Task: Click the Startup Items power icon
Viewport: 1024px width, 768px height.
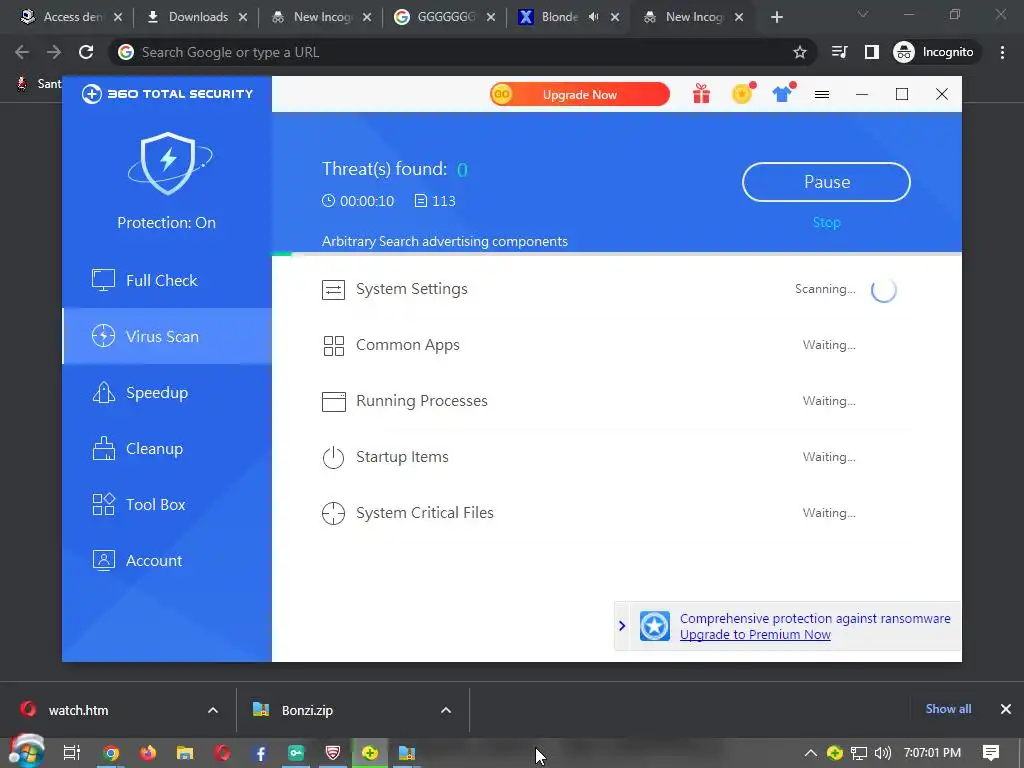Action: (333, 457)
